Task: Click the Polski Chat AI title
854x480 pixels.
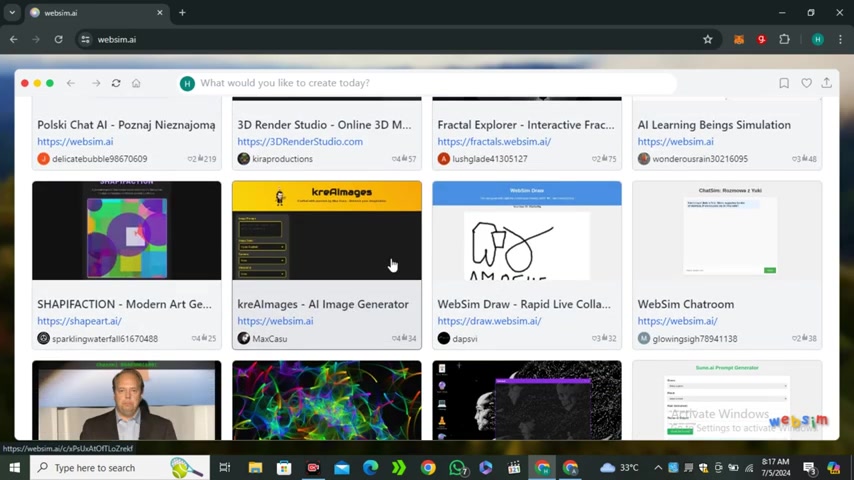Action: (126, 125)
